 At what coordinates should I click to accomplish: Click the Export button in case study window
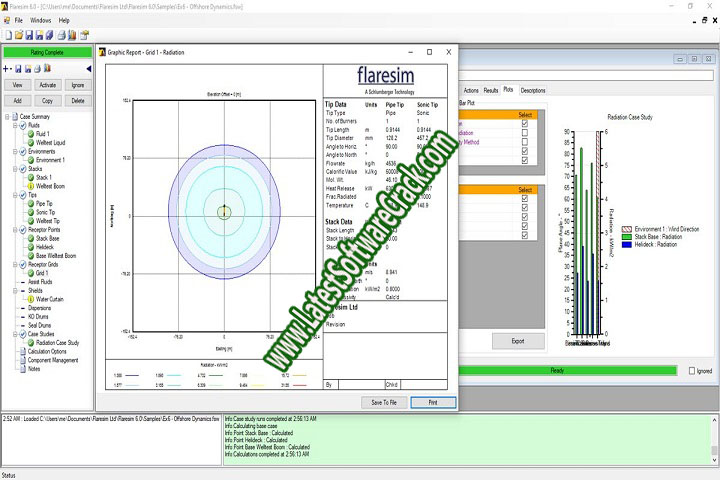pyautogui.click(x=518, y=341)
